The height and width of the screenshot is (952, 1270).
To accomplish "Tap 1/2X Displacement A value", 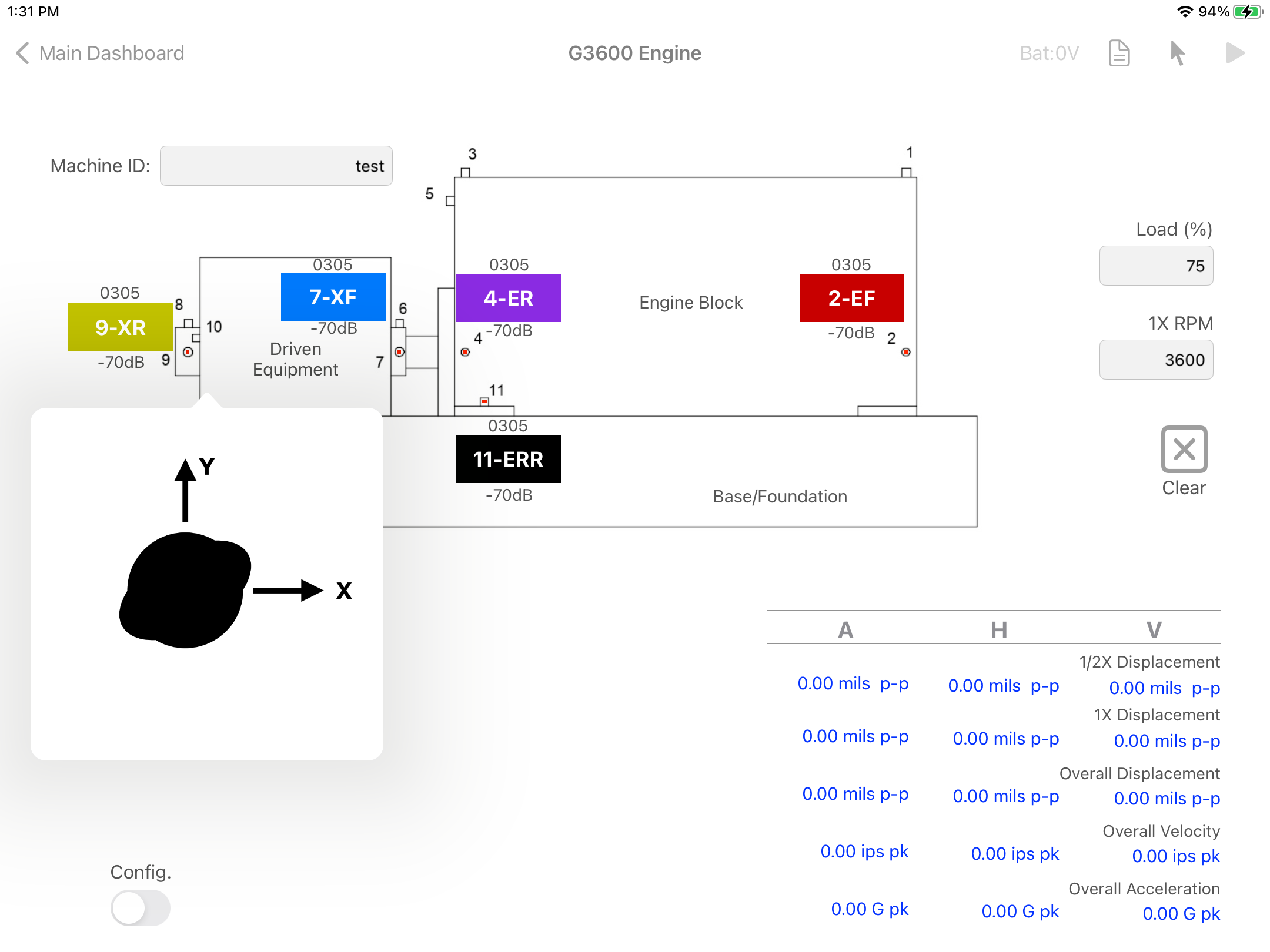I will 853,683.
